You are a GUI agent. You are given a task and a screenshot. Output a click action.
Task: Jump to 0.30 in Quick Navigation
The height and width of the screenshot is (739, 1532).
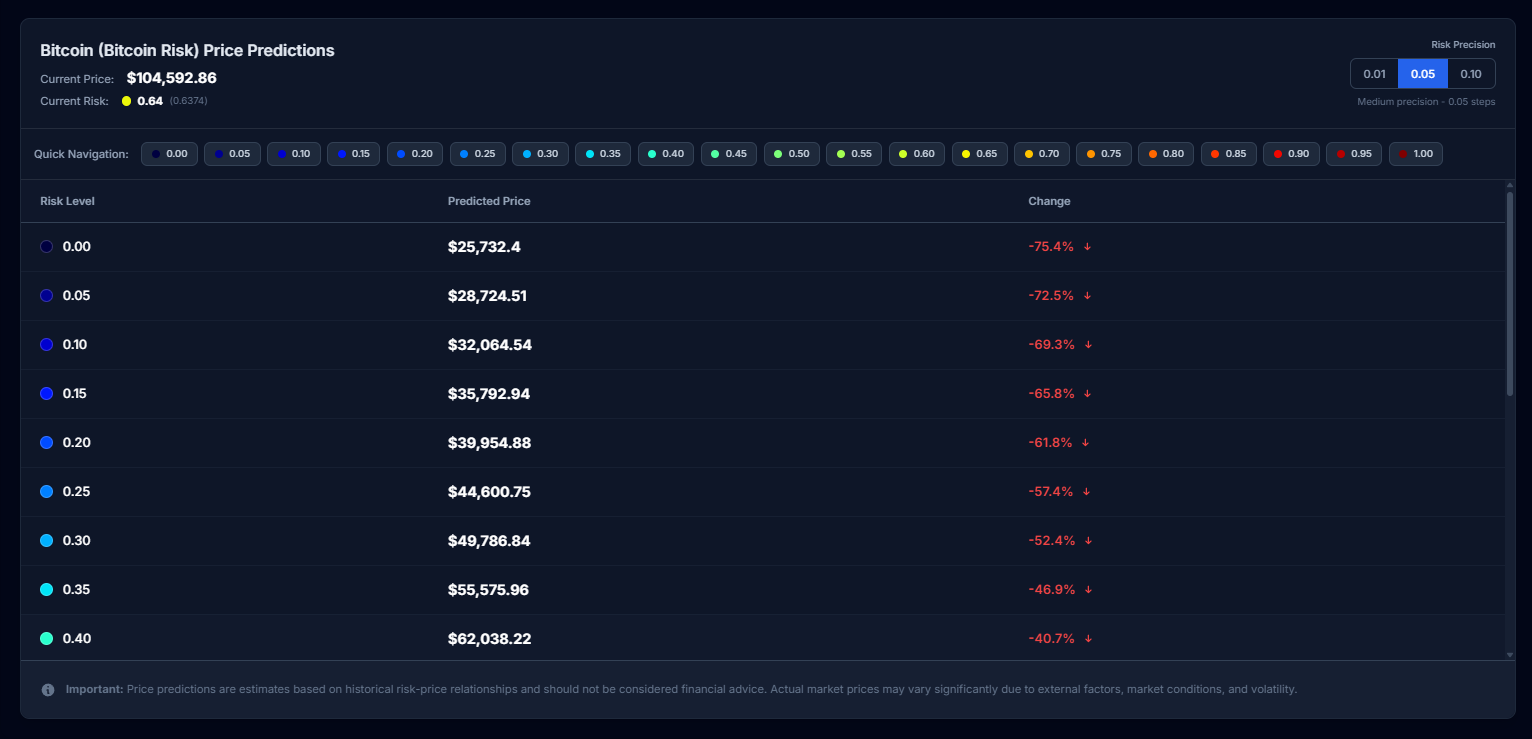[x=541, y=154]
